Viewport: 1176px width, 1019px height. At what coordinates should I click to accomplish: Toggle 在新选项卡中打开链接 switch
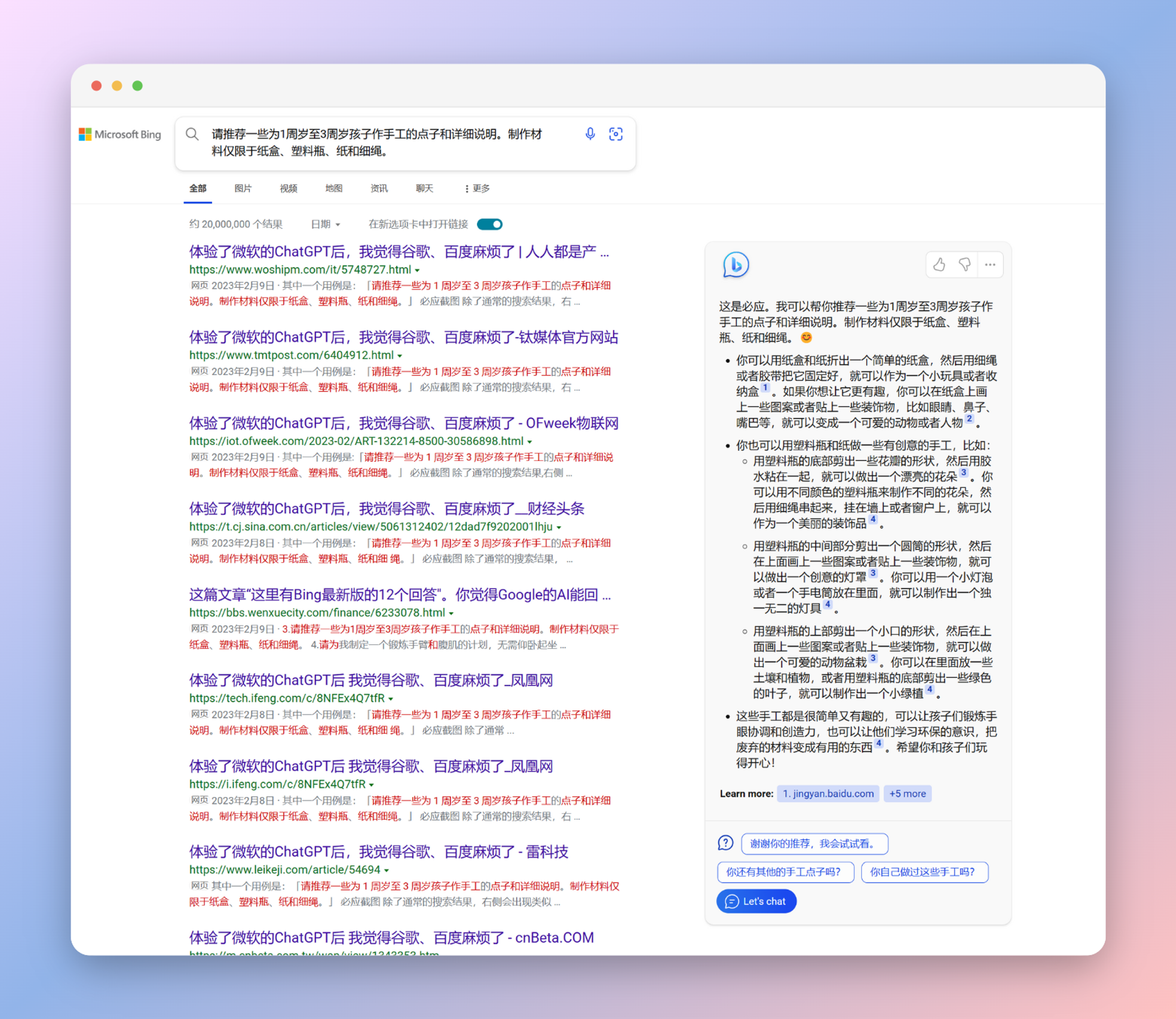coord(490,224)
